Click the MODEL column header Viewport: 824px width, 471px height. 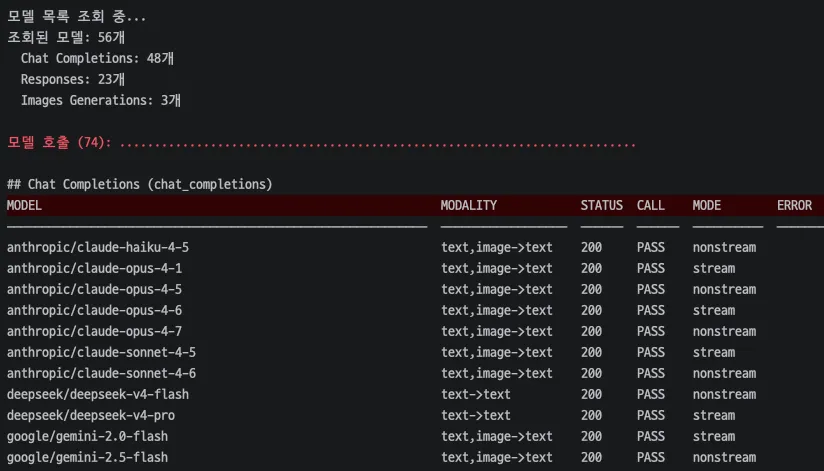[x=24, y=205]
